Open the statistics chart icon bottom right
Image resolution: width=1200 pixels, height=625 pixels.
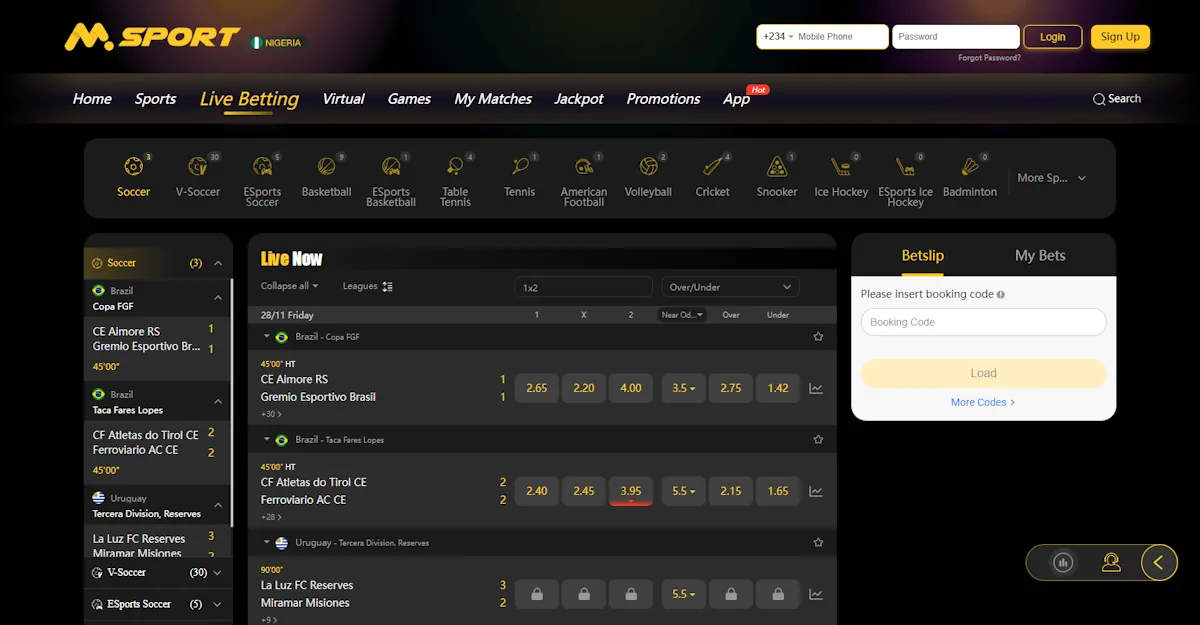(1062, 562)
